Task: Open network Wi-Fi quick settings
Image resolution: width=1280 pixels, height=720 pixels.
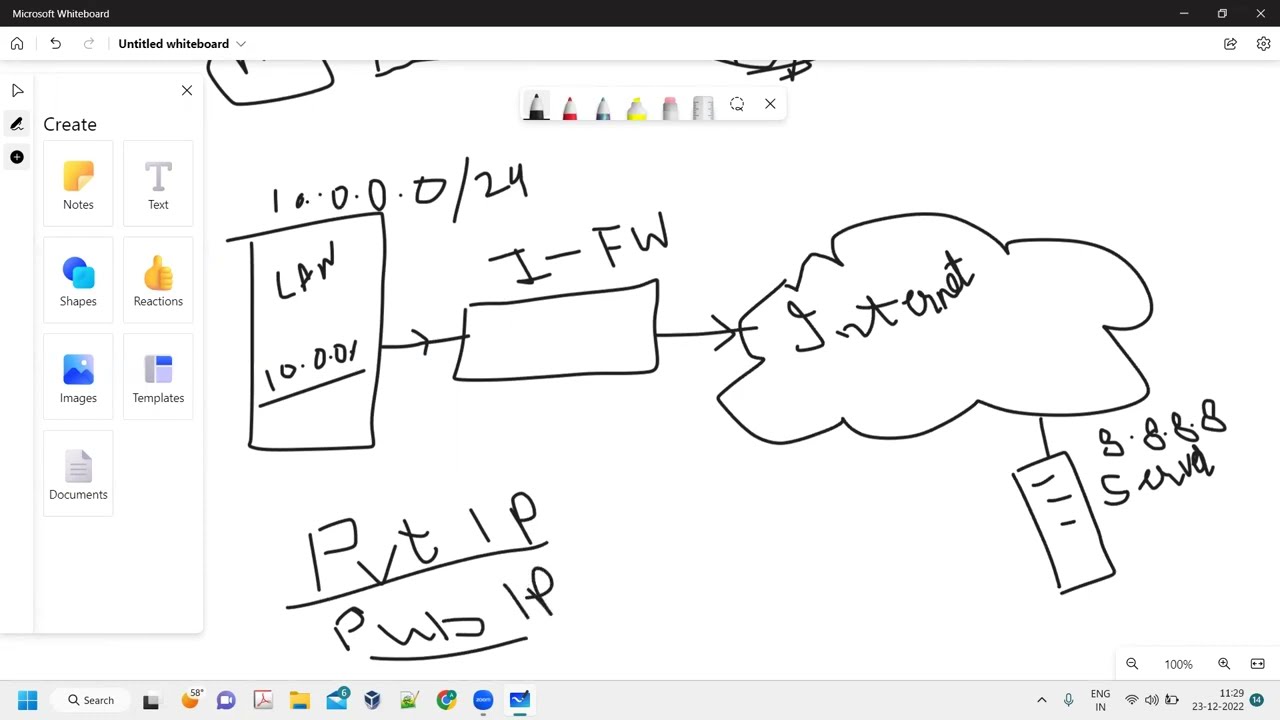Action: tap(1131, 700)
